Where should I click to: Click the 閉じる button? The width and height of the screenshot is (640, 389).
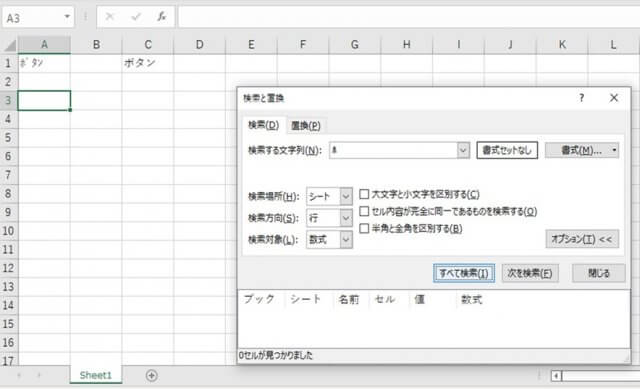598,273
